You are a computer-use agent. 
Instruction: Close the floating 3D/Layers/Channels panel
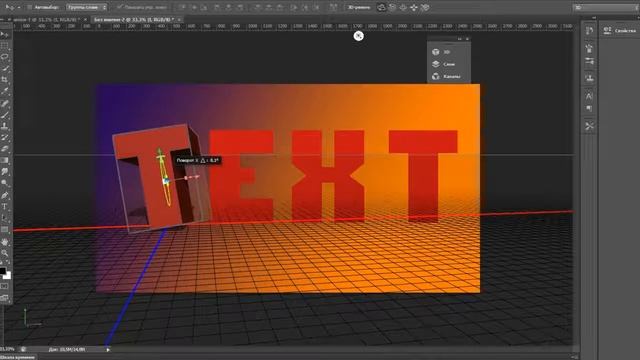coord(467,39)
